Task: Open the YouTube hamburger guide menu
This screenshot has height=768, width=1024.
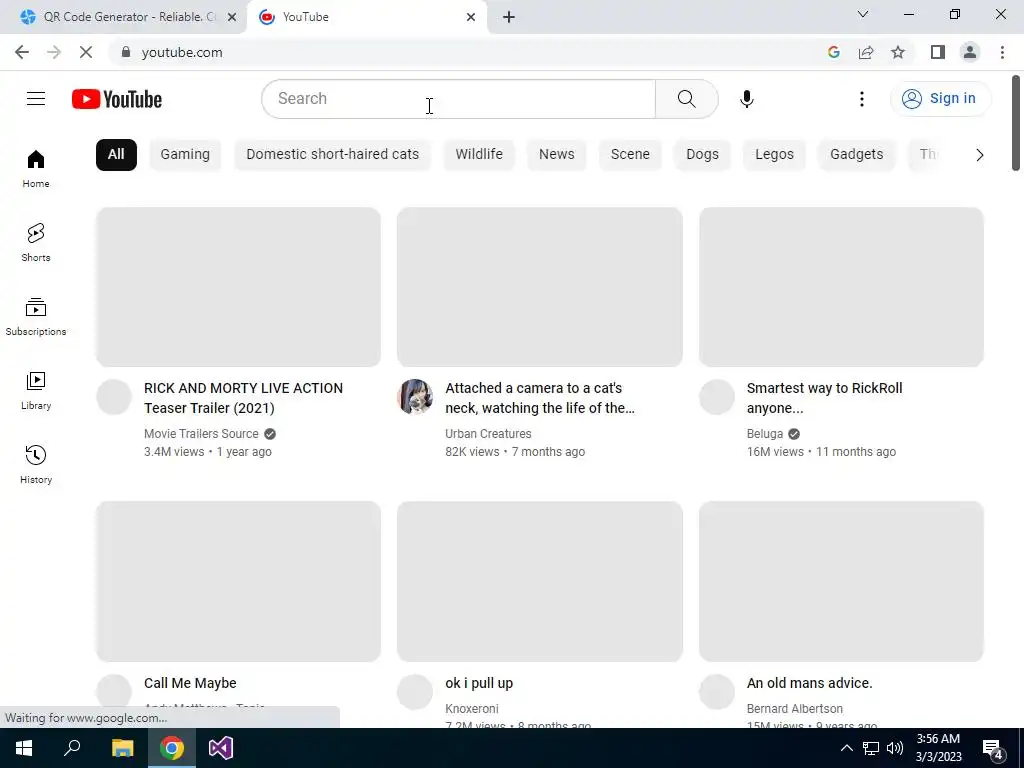Action: tap(36, 99)
